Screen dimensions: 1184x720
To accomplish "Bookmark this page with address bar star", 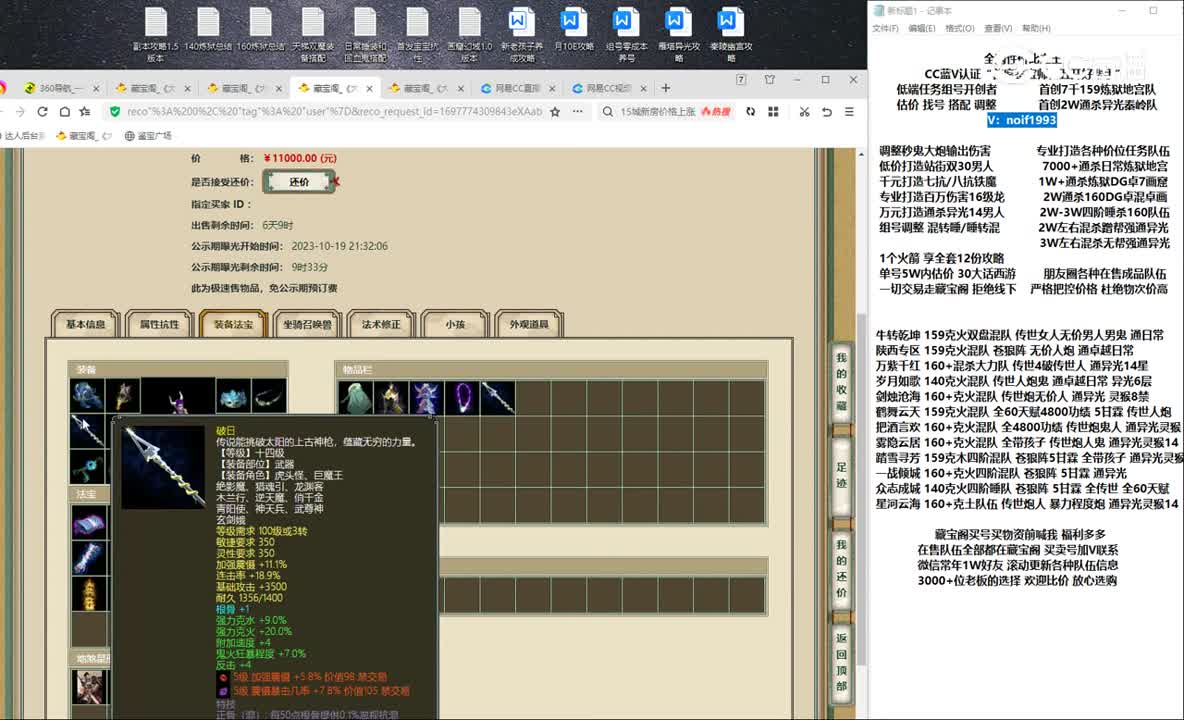I will pos(555,112).
